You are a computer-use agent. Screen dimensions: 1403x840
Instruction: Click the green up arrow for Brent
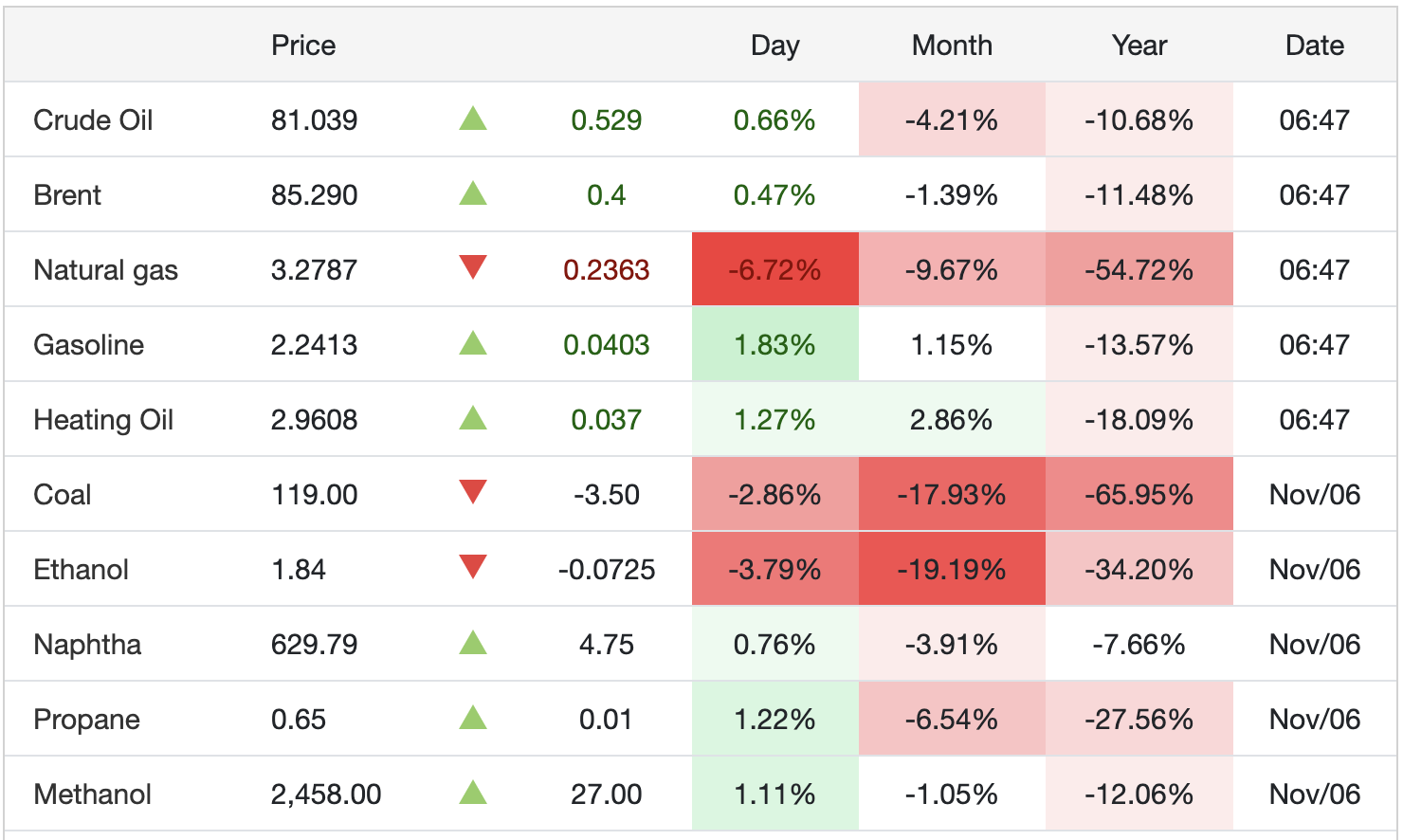click(473, 193)
